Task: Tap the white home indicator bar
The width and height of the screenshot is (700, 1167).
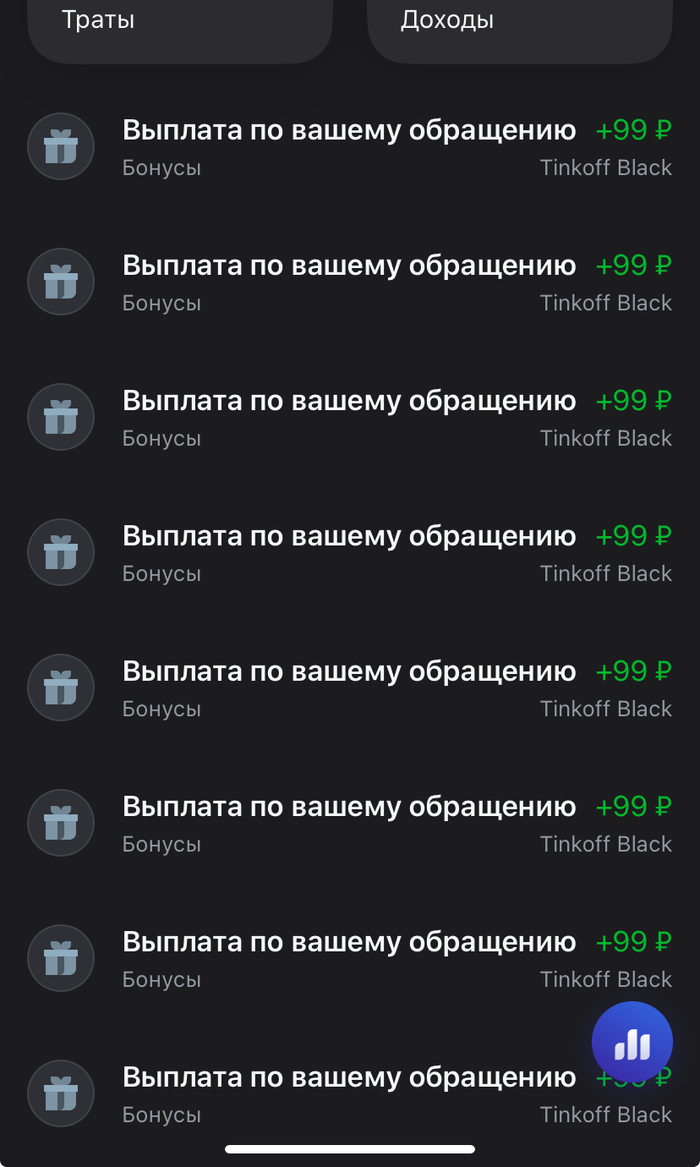Action: point(350,1149)
